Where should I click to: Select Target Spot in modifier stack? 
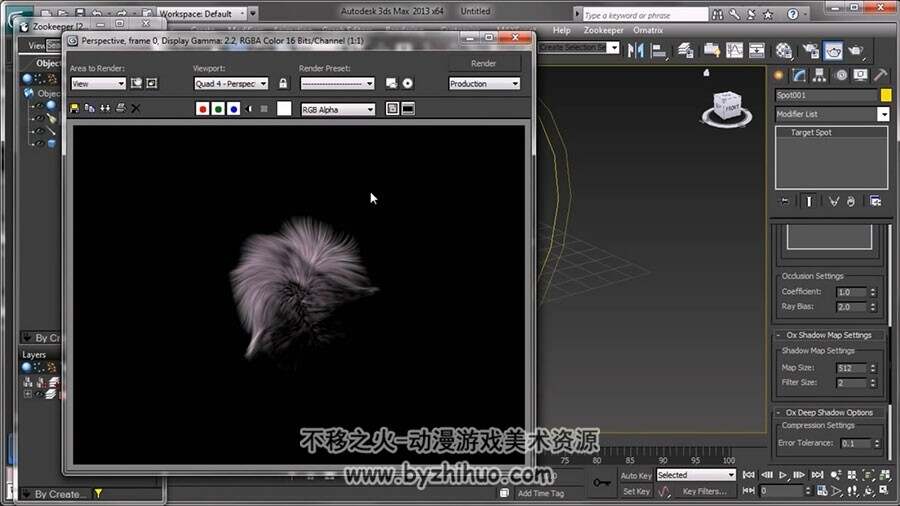coord(811,133)
